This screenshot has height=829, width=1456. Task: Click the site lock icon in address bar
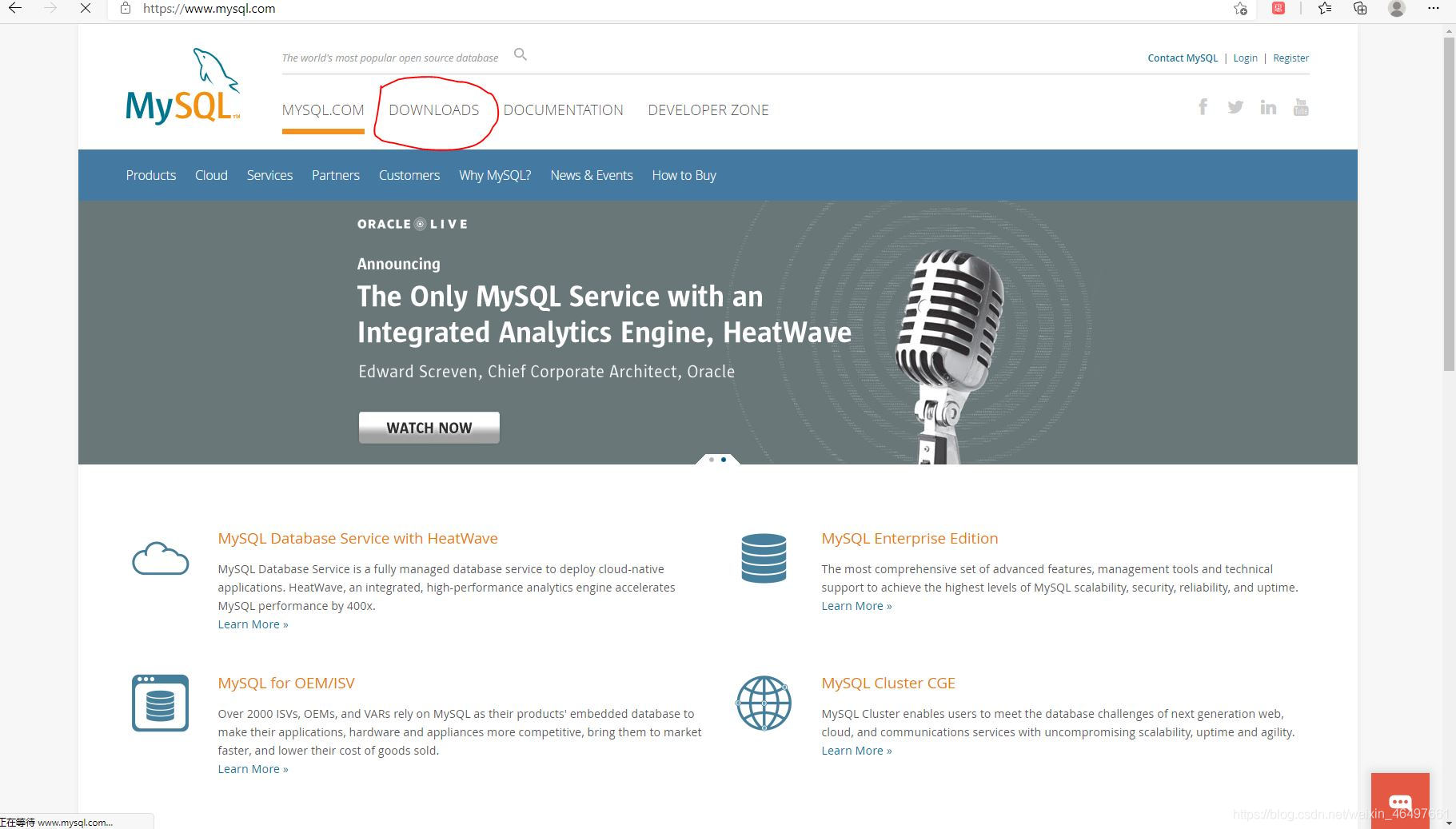pyautogui.click(x=125, y=9)
